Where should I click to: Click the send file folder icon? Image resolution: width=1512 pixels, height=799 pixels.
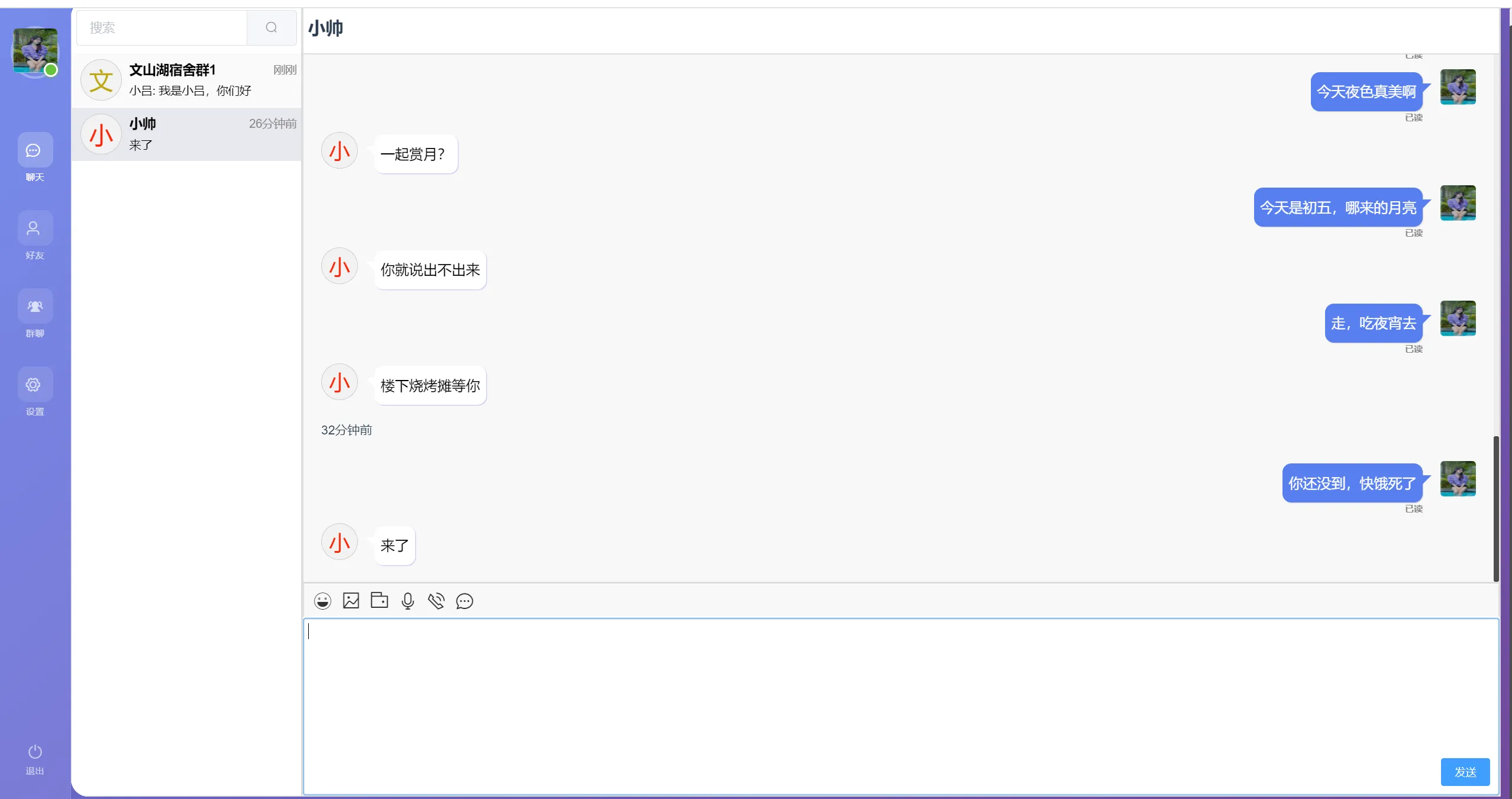pos(379,600)
